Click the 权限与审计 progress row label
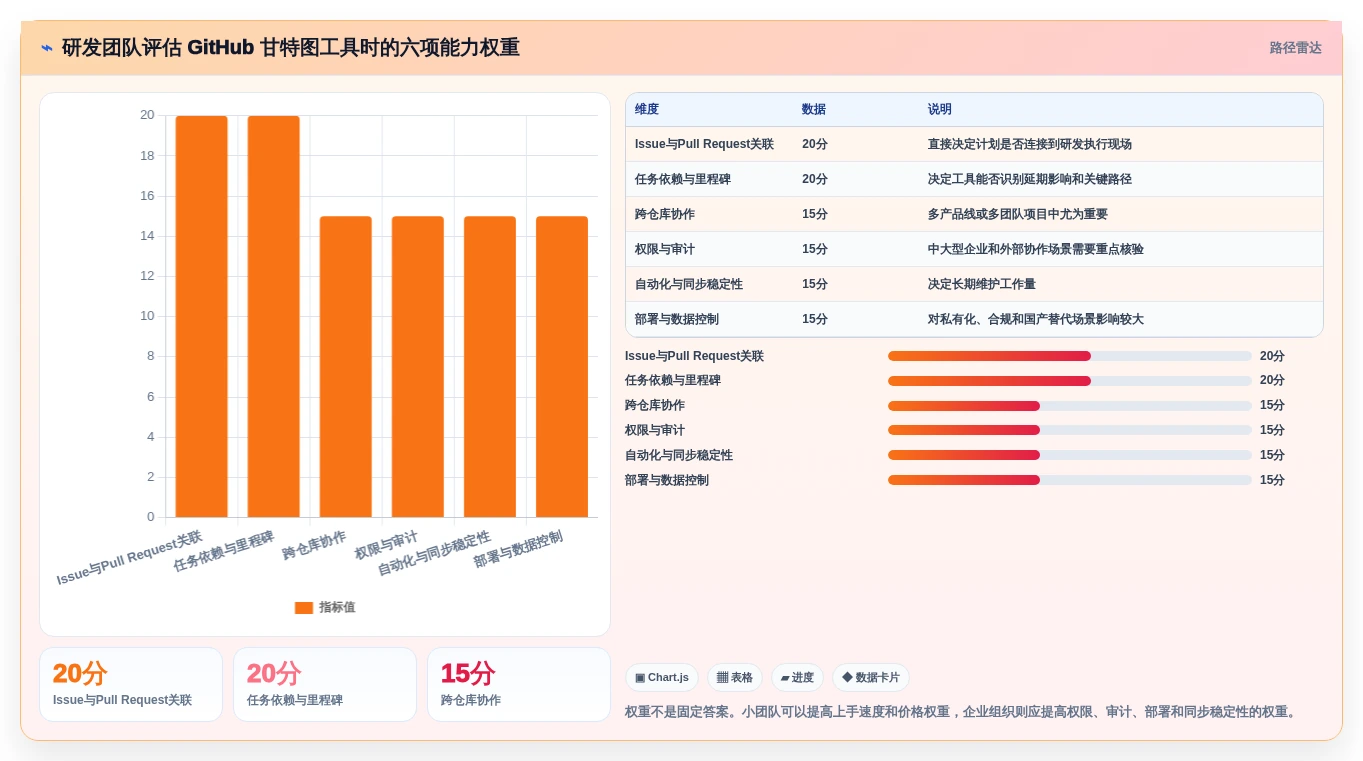 coord(655,430)
